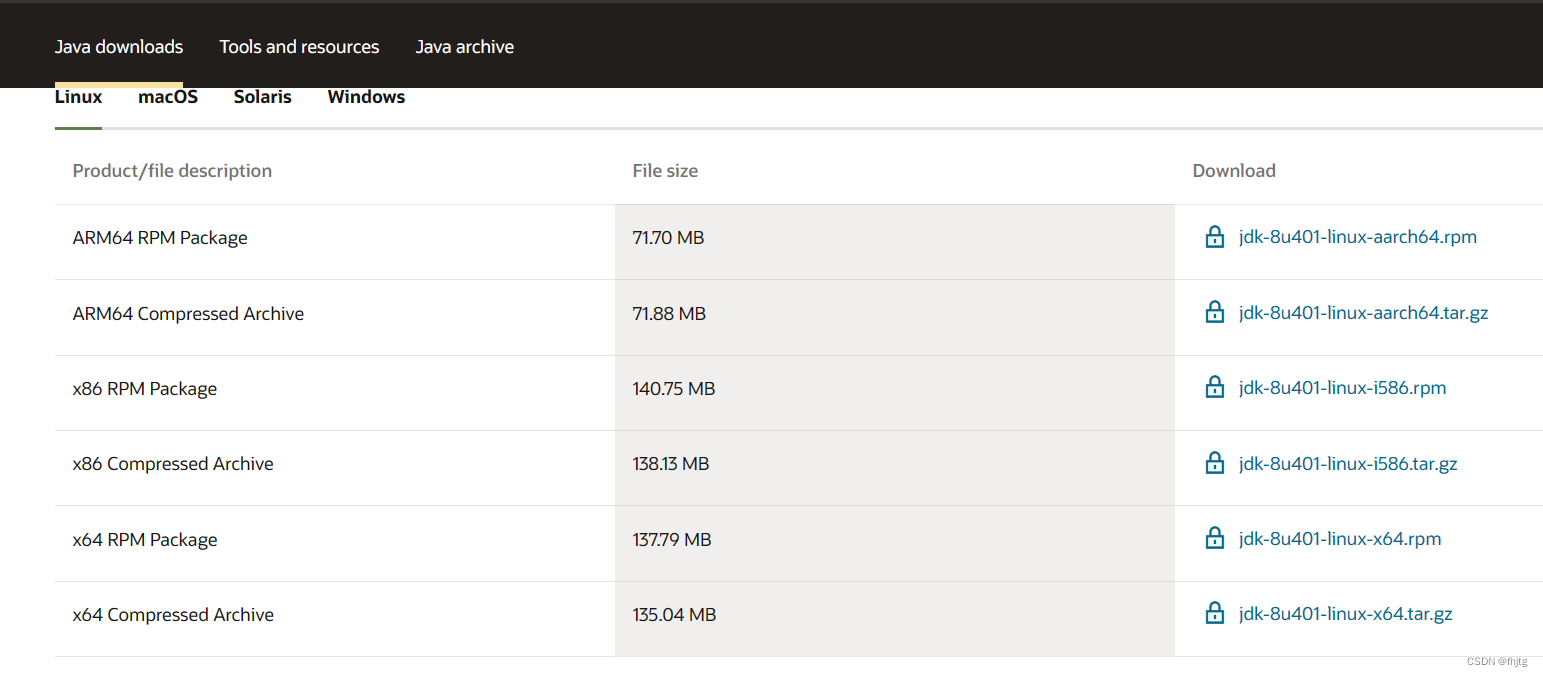Click lock icon beside jdk-8u401-linux-x64.rpm
This screenshot has width=1543, height=677.
coord(1215,538)
